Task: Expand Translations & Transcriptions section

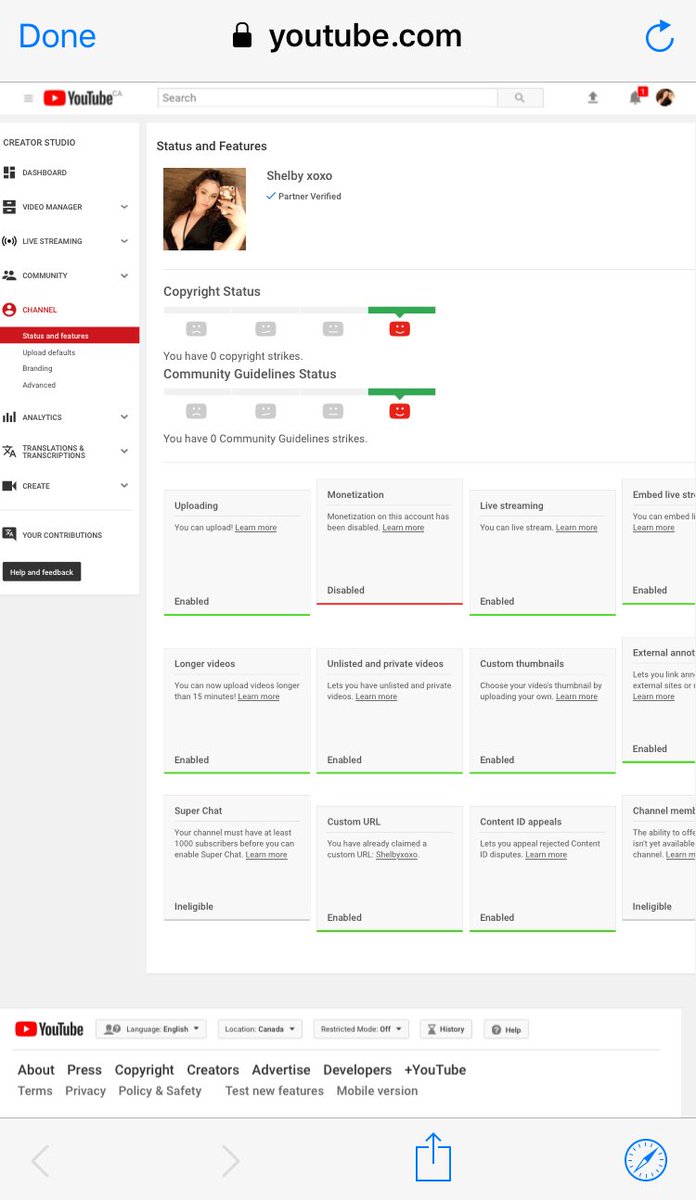Action: [x=124, y=451]
